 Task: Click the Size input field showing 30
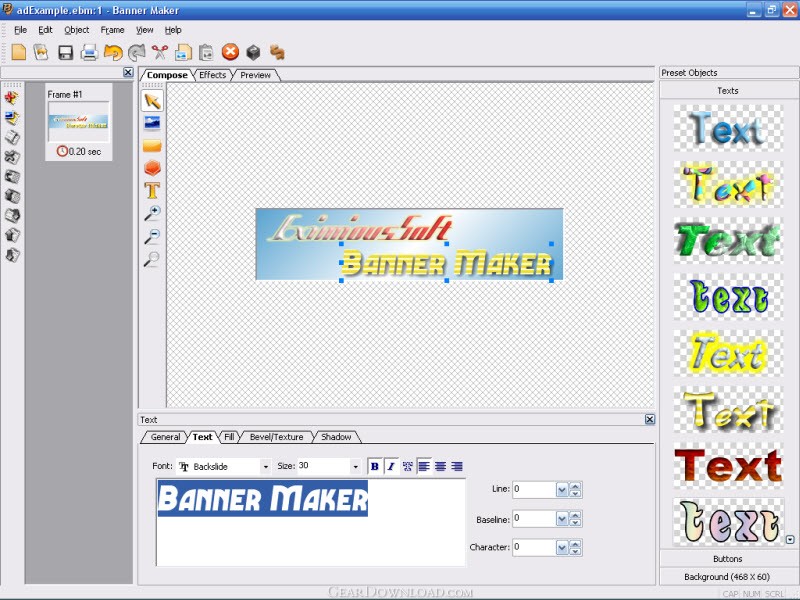(323, 466)
